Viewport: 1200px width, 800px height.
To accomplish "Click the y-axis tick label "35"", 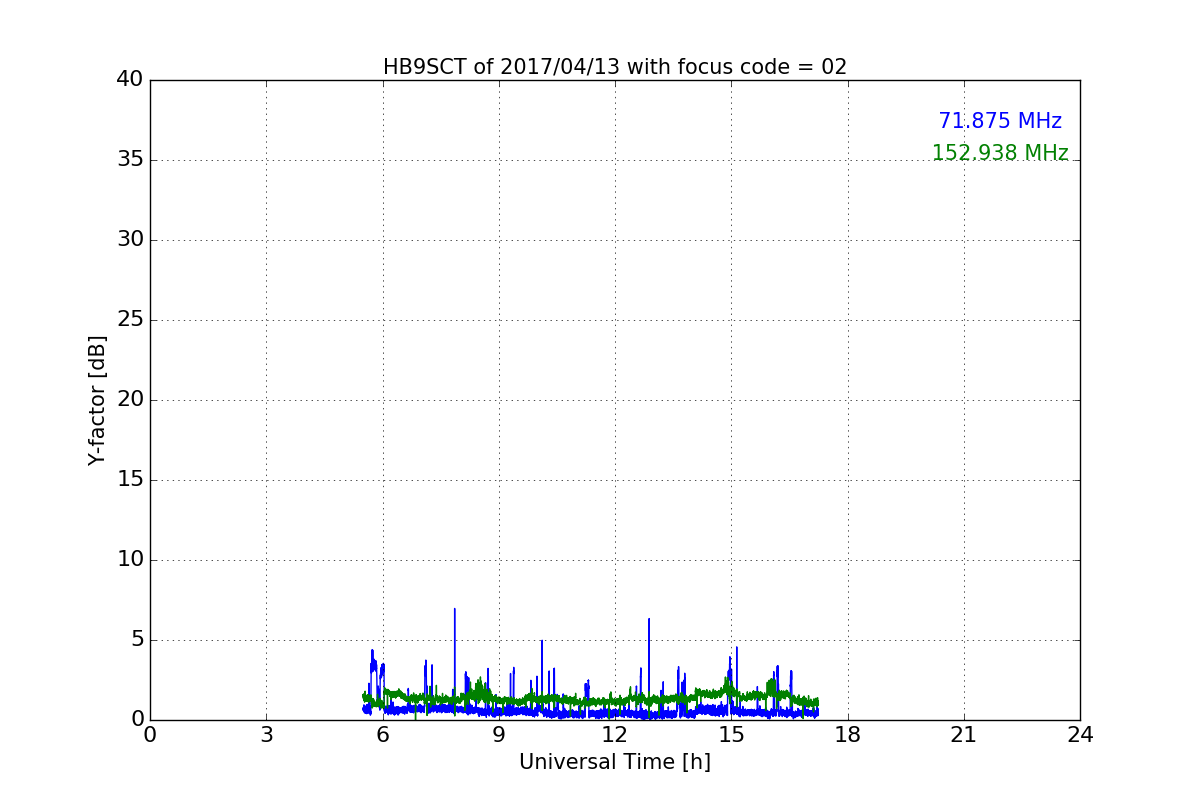I will pos(129,160).
